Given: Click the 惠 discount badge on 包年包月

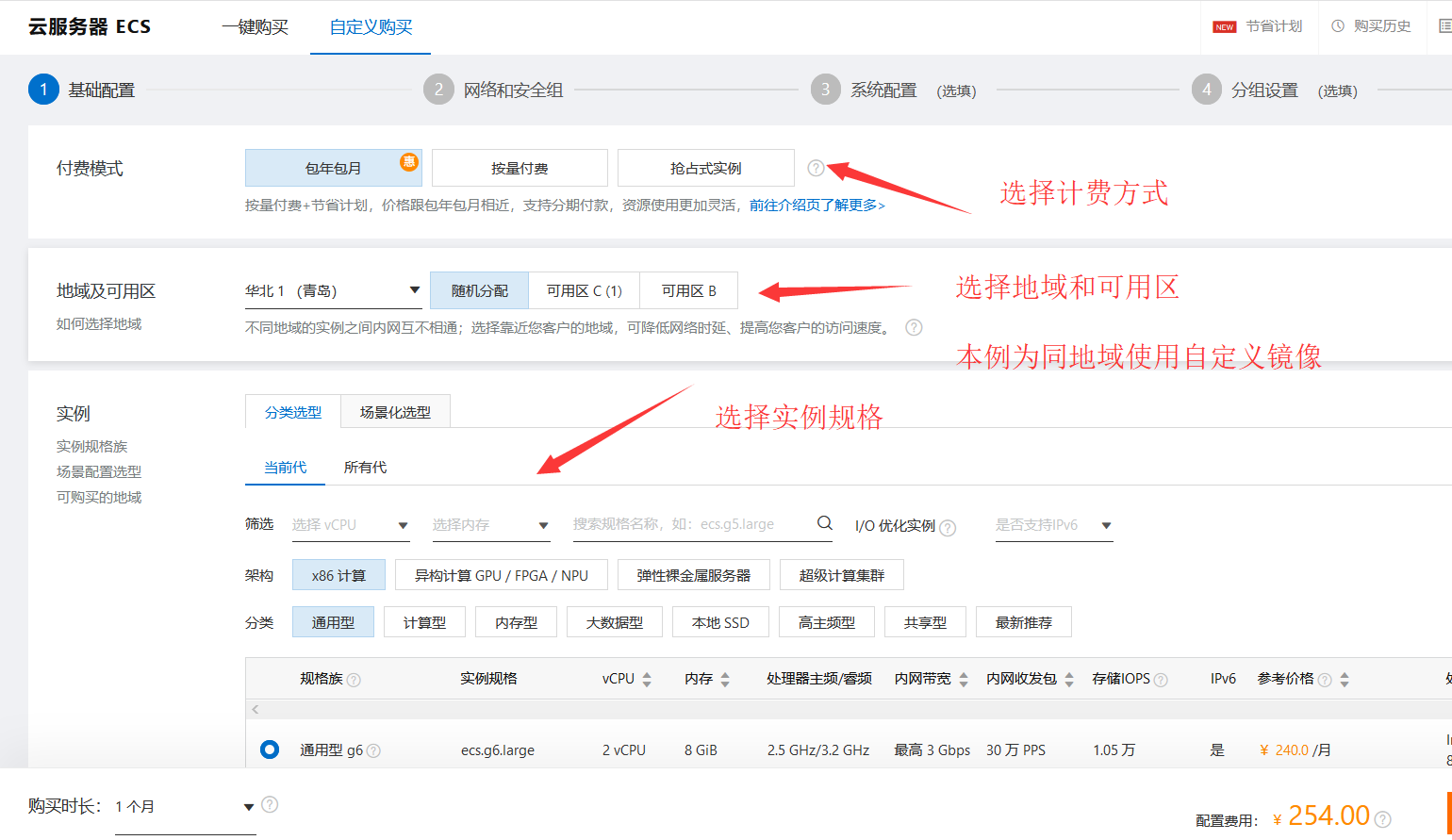Looking at the screenshot, I should point(409,161).
